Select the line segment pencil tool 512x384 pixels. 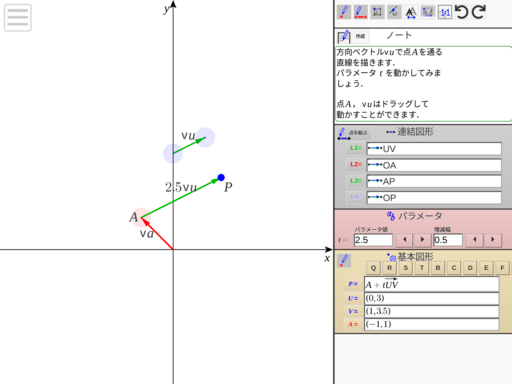360,12
